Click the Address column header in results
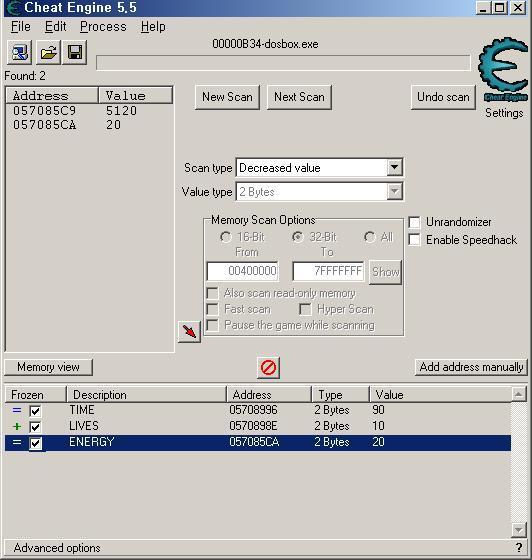Image resolution: width=532 pixels, height=560 pixels. tap(52, 96)
